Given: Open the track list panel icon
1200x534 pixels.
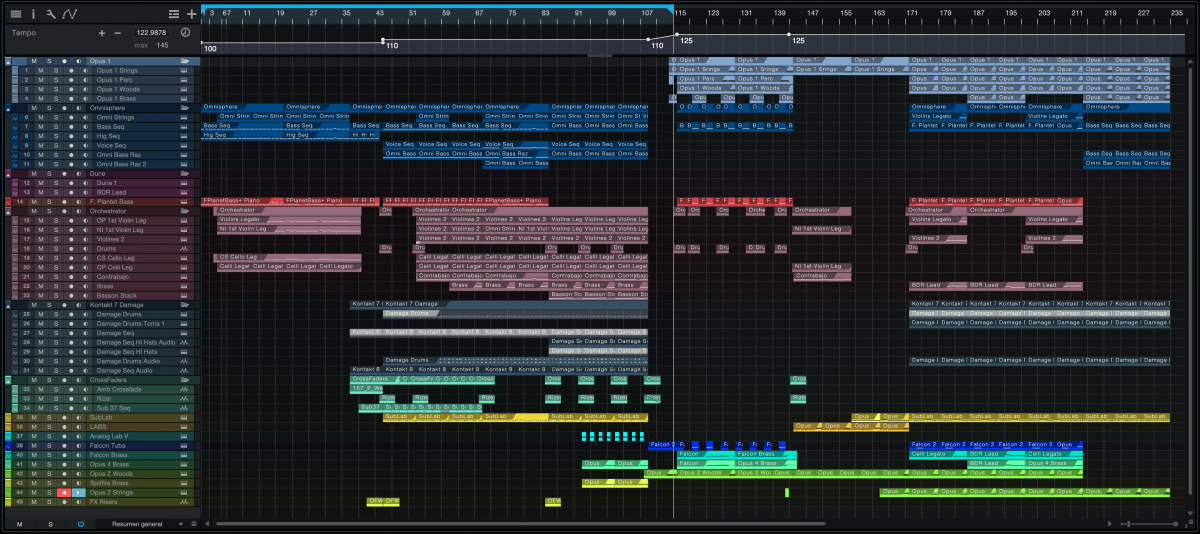Looking at the screenshot, I should [15, 14].
